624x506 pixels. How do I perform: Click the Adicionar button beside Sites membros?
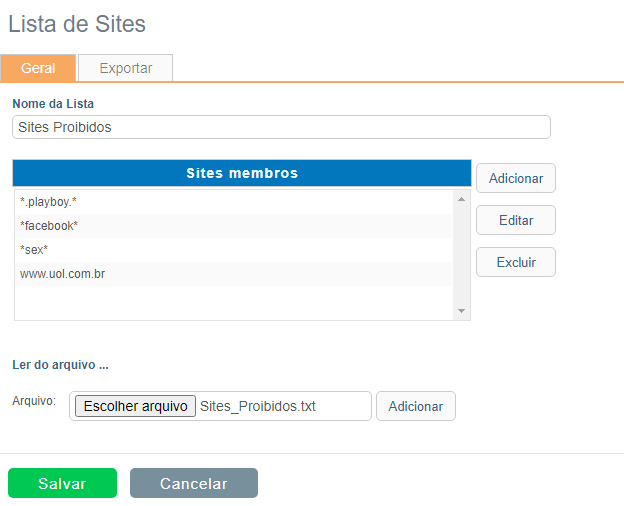pos(516,178)
